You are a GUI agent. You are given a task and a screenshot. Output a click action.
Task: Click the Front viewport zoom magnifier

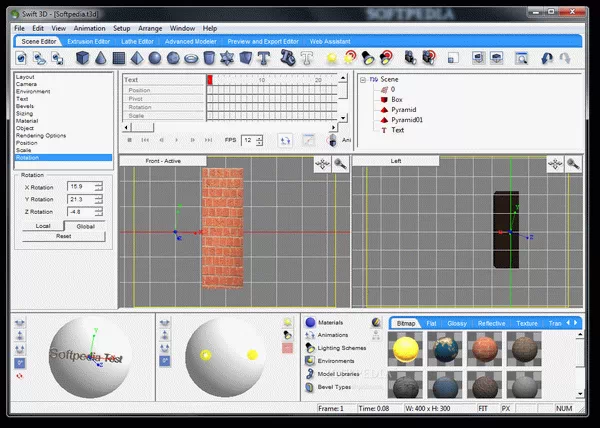340,164
